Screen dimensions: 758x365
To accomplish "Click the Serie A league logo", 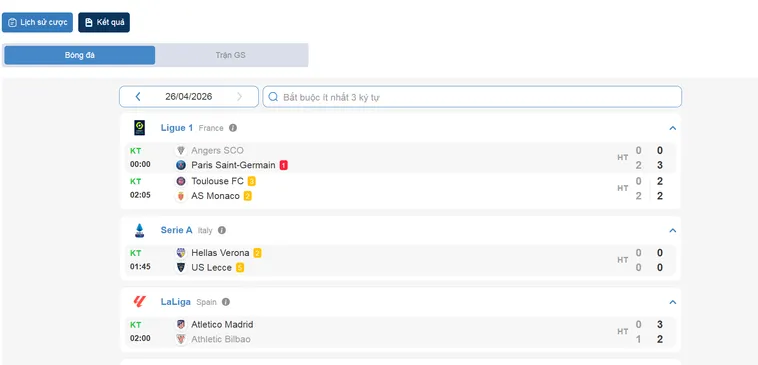I will pyautogui.click(x=139, y=230).
